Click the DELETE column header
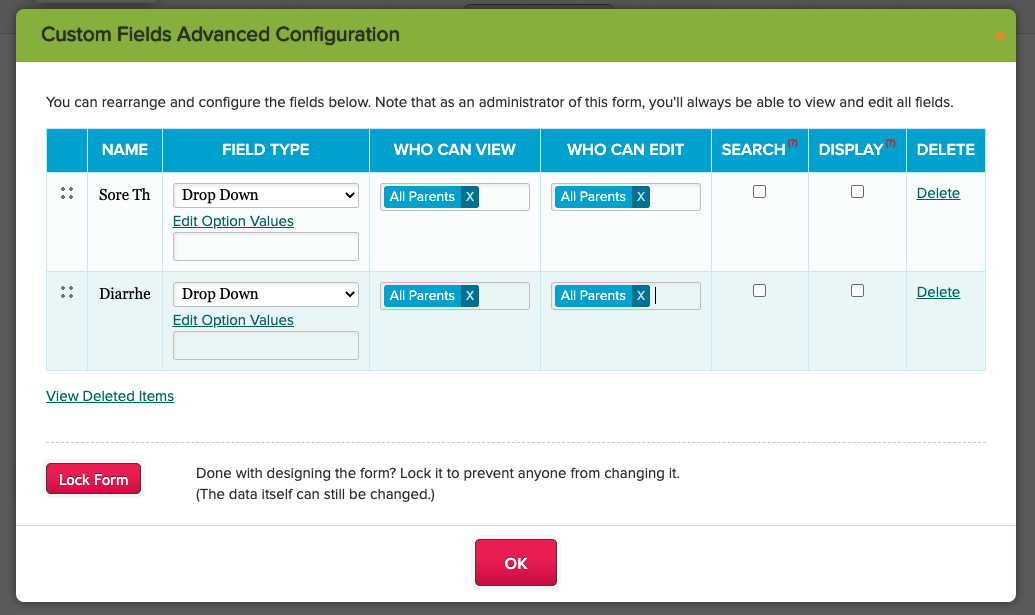1035x615 pixels. coord(946,150)
